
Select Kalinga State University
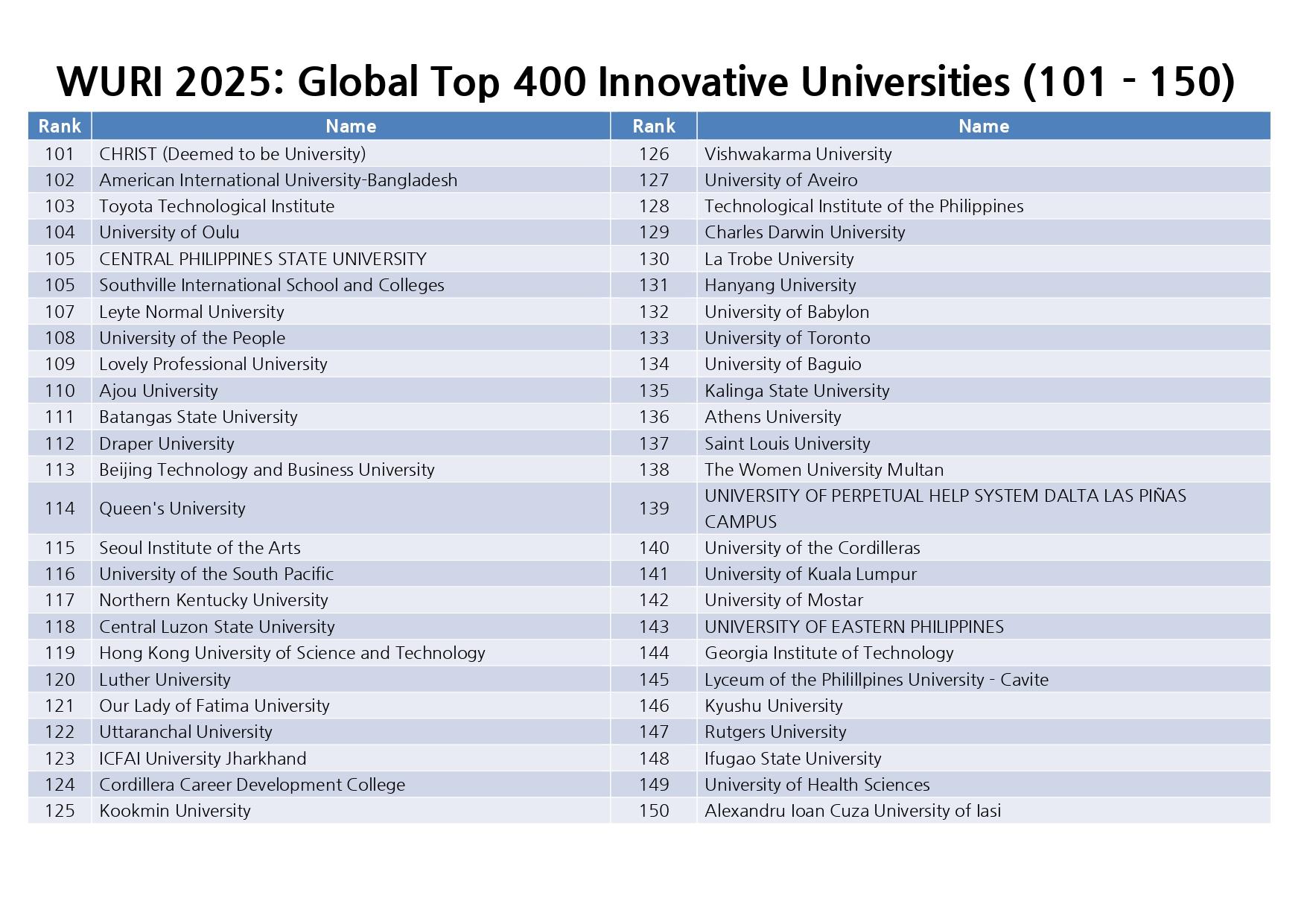tap(797, 391)
